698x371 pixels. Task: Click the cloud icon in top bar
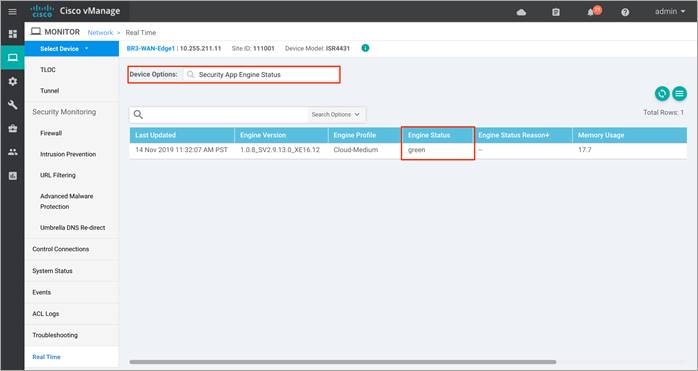pyautogui.click(x=521, y=12)
